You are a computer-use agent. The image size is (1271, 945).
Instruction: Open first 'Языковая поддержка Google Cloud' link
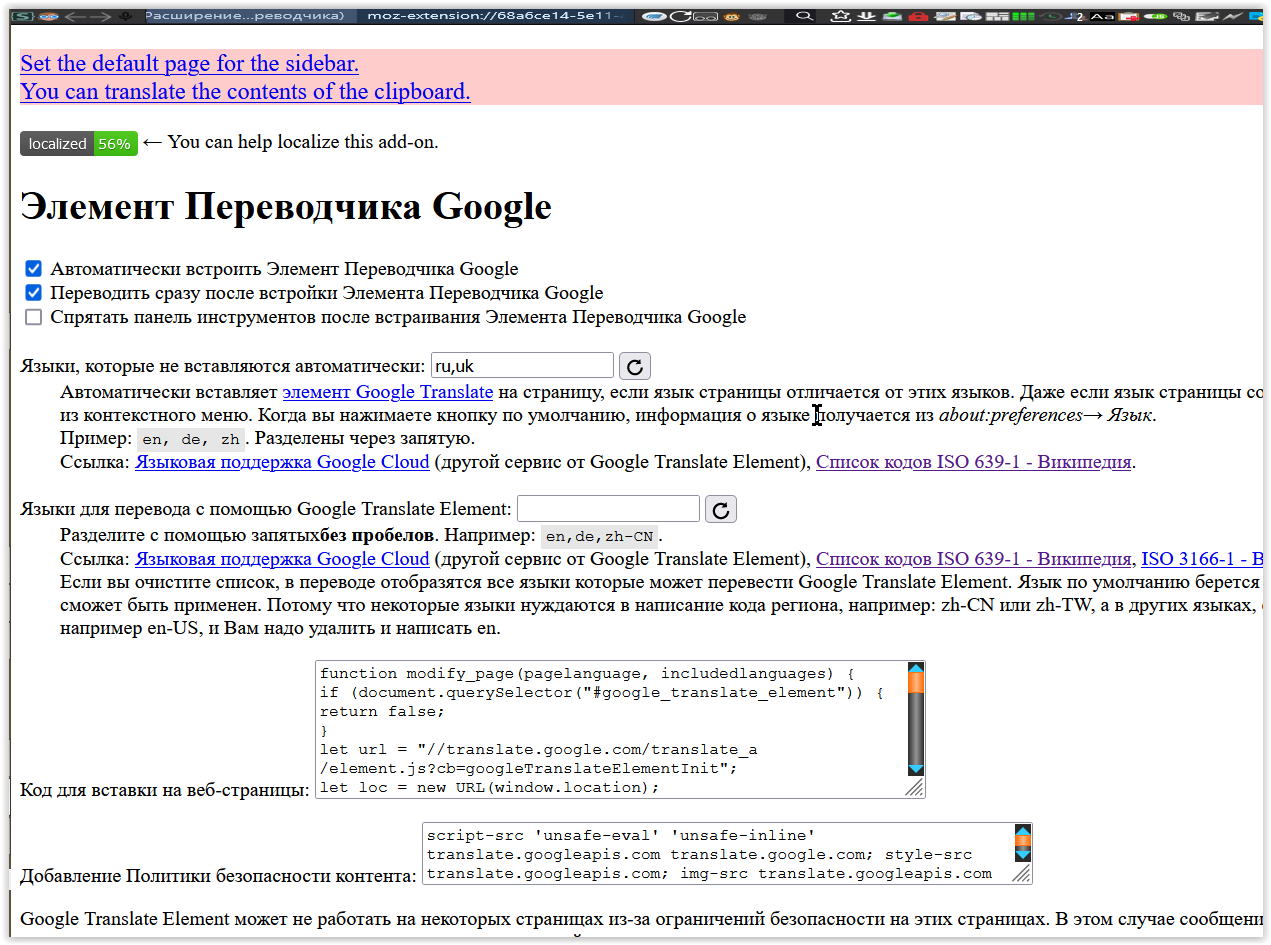pos(282,462)
